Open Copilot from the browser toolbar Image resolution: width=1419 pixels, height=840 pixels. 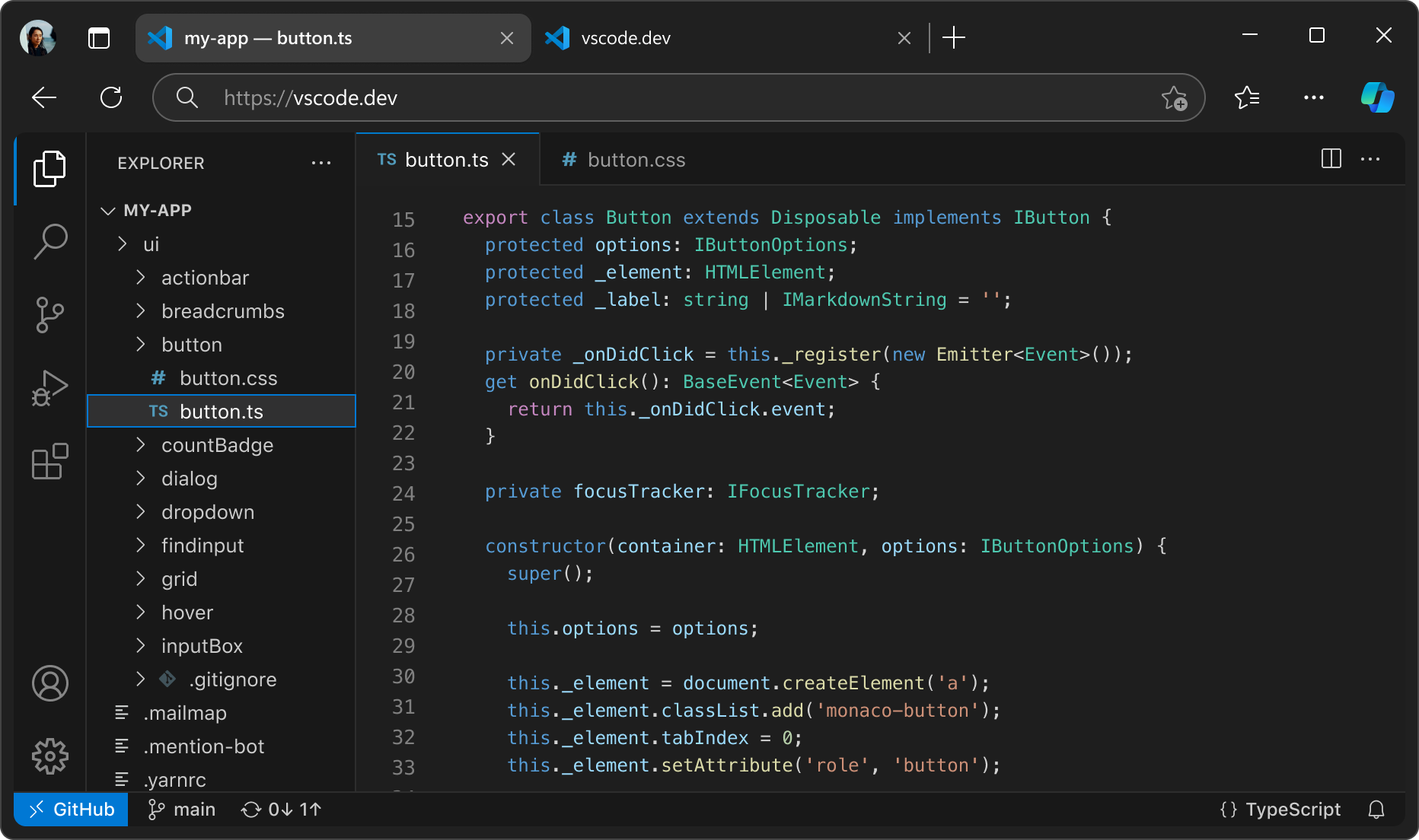point(1379,97)
